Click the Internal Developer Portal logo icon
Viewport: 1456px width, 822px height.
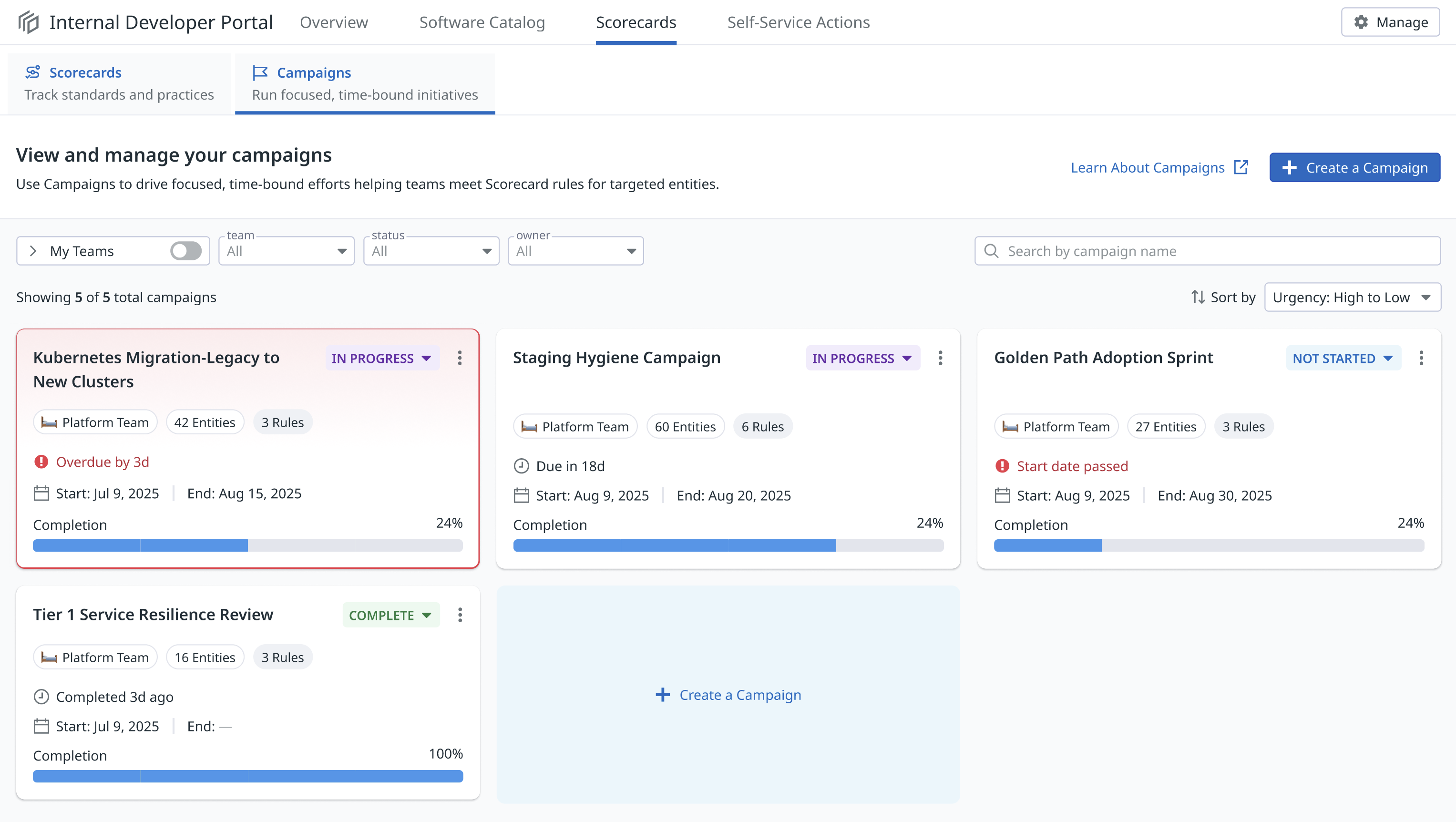[28, 22]
